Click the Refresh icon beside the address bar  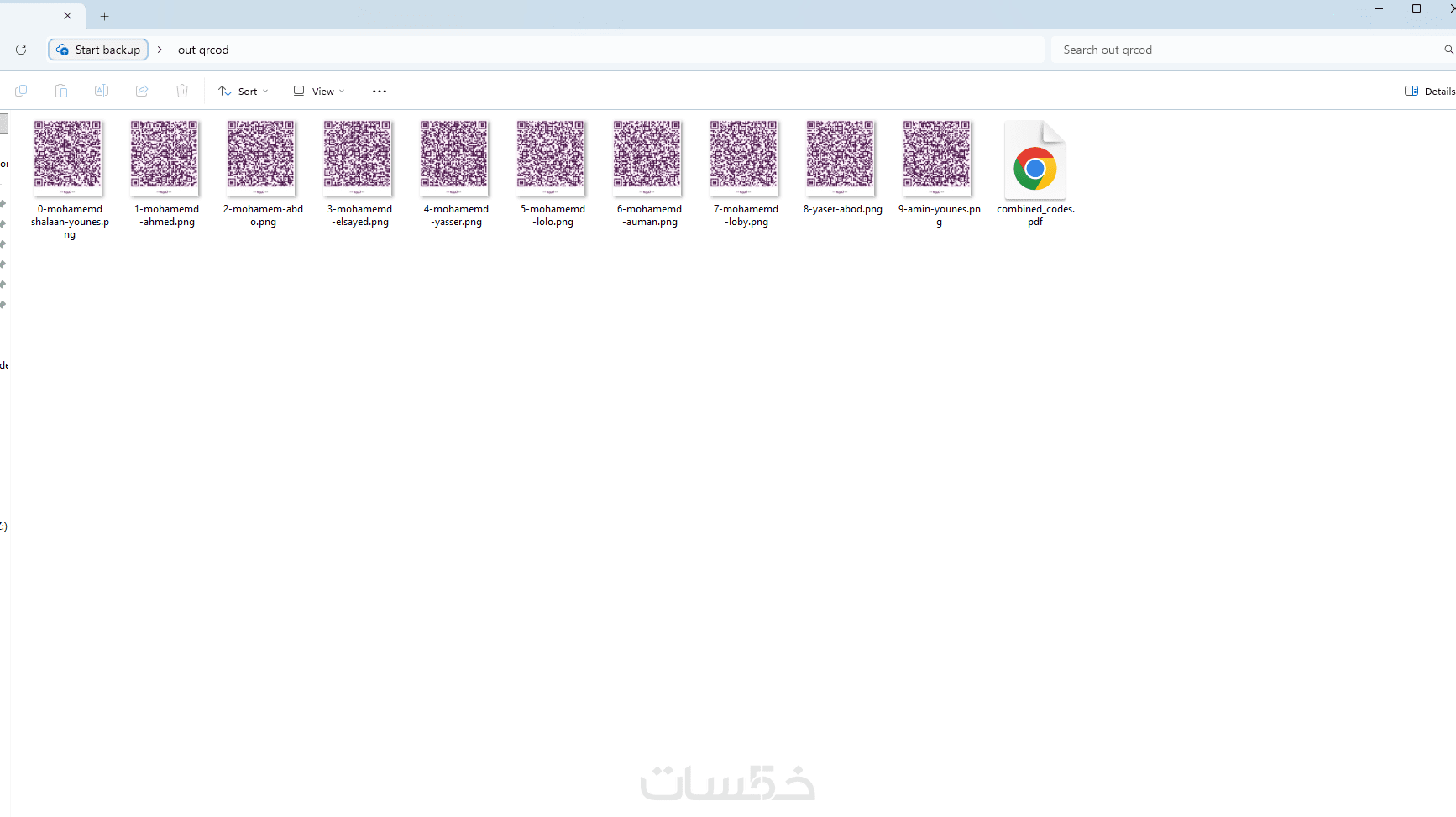coord(21,50)
